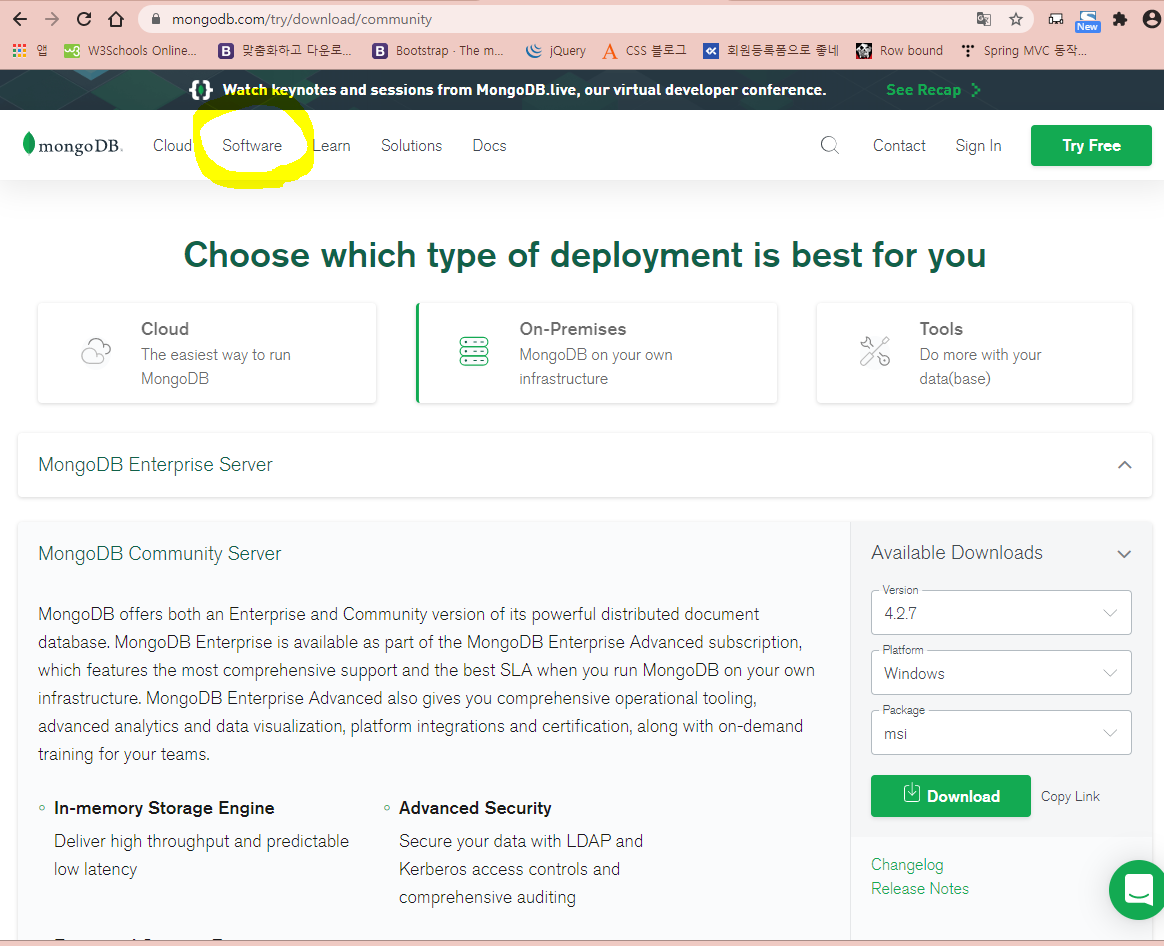Screen dimensions: 1164x946
Task: Click Copy Link next to Download
Action: click(x=1070, y=796)
